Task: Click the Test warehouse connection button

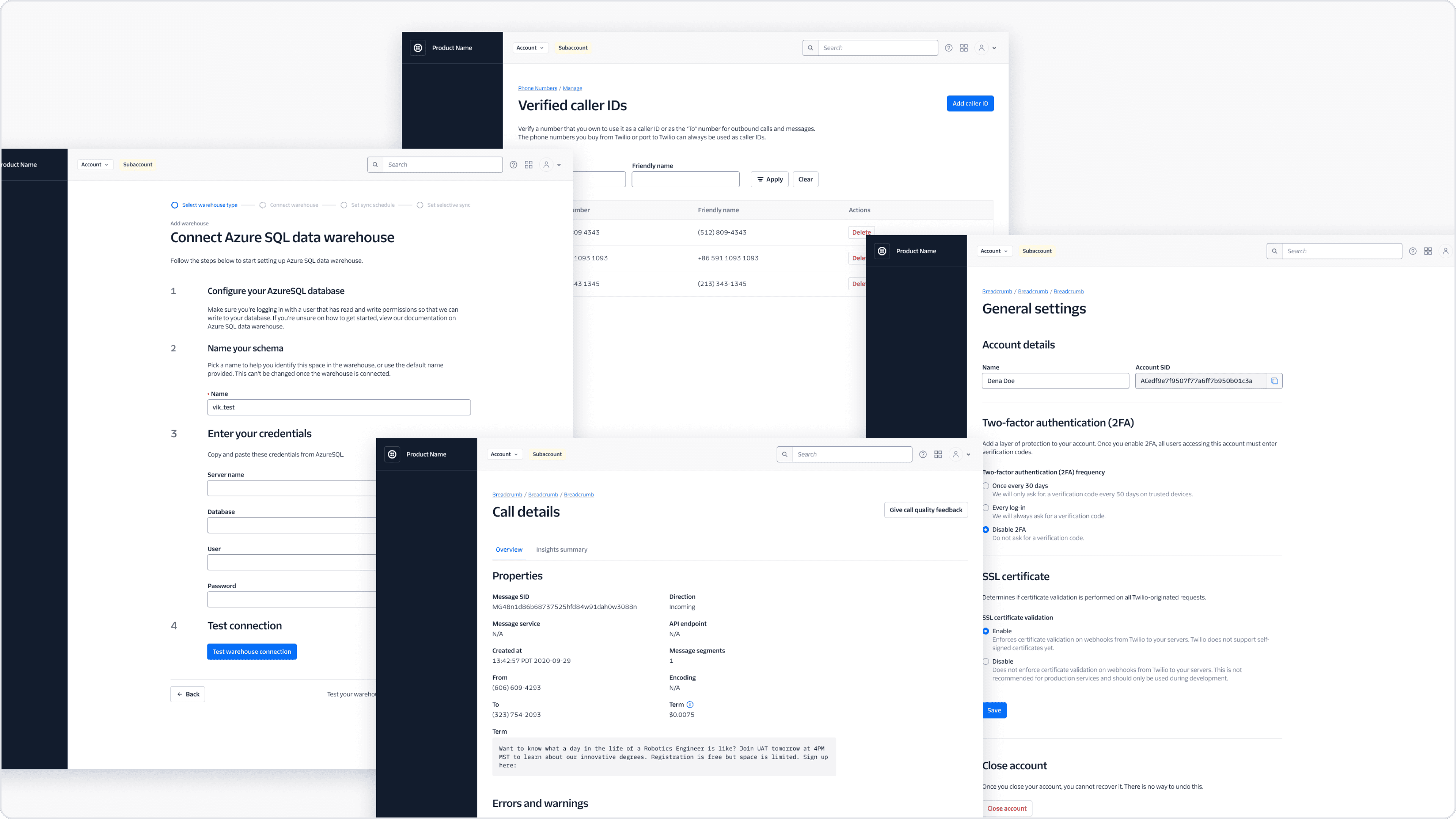Action: (251, 651)
